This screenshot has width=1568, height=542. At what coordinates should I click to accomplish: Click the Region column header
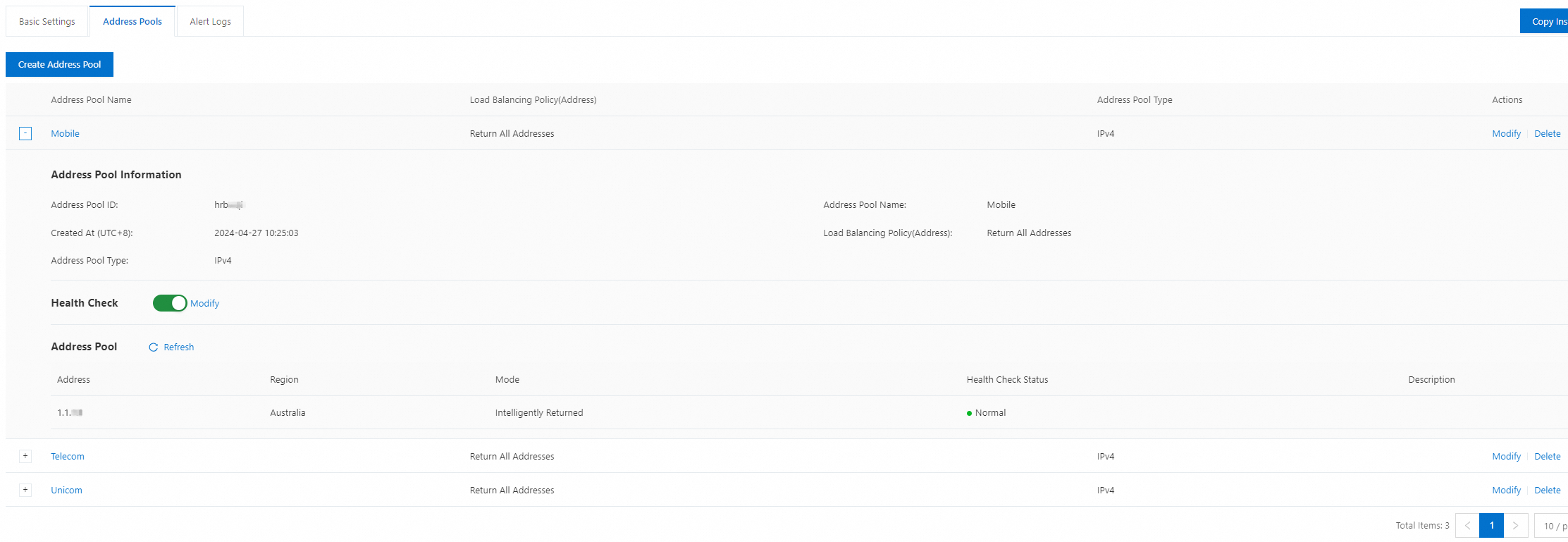pos(284,379)
